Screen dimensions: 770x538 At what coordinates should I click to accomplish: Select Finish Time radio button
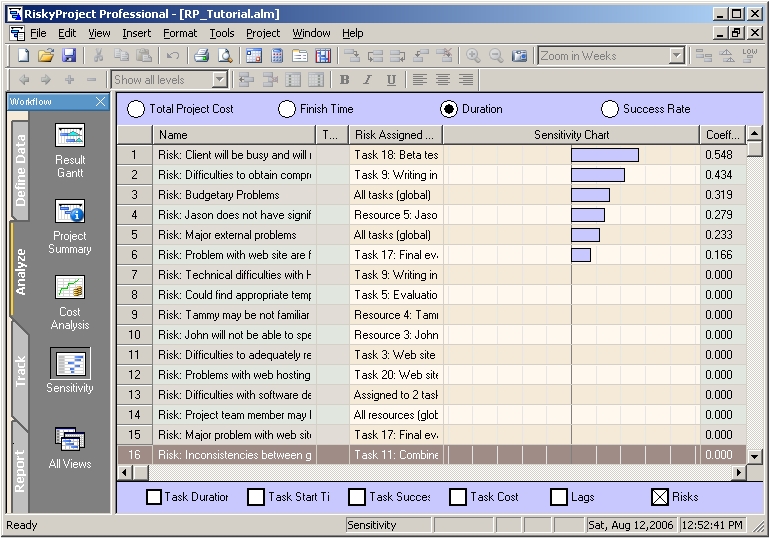point(287,109)
